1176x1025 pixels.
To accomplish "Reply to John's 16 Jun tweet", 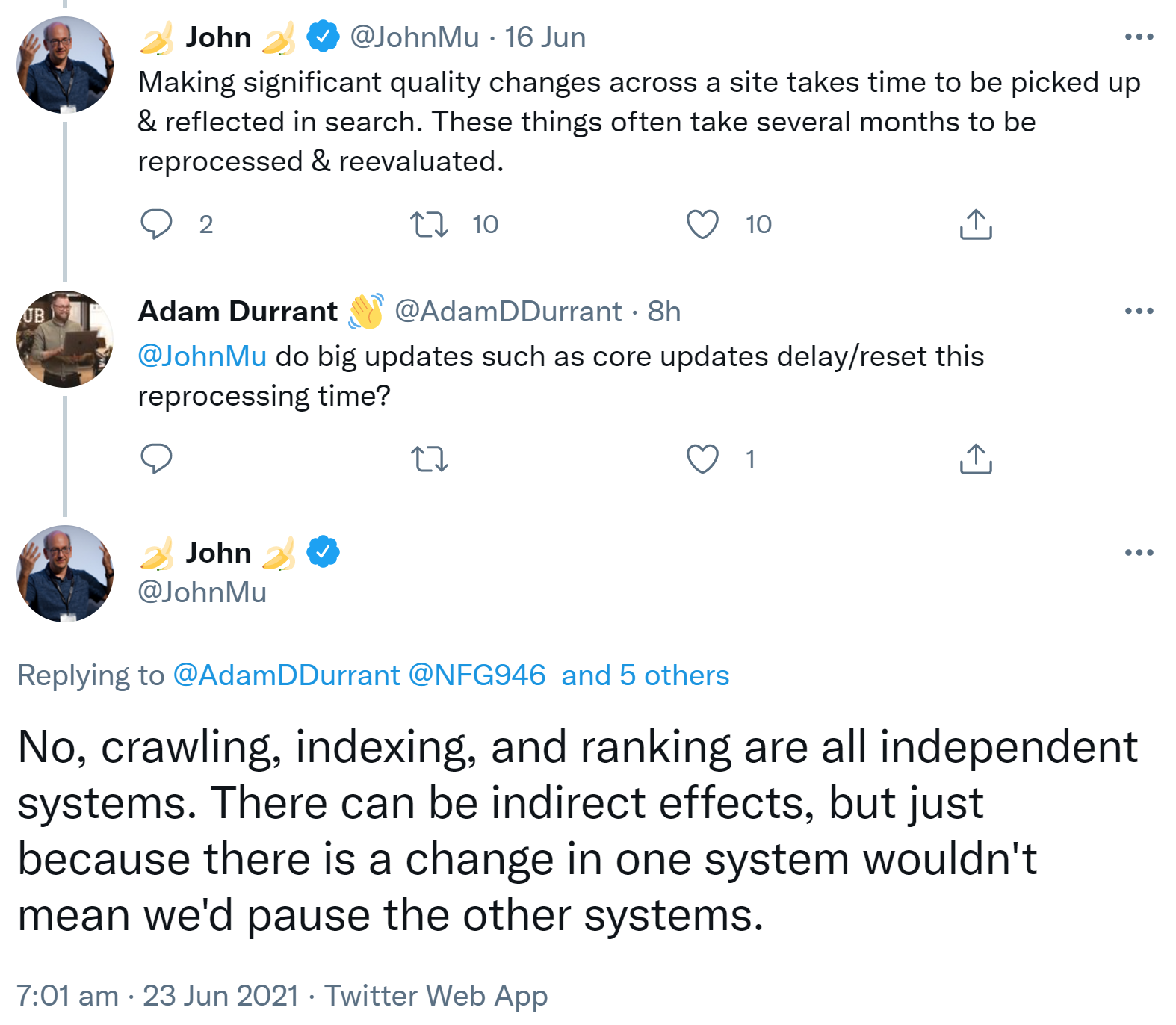I will pos(156,224).
